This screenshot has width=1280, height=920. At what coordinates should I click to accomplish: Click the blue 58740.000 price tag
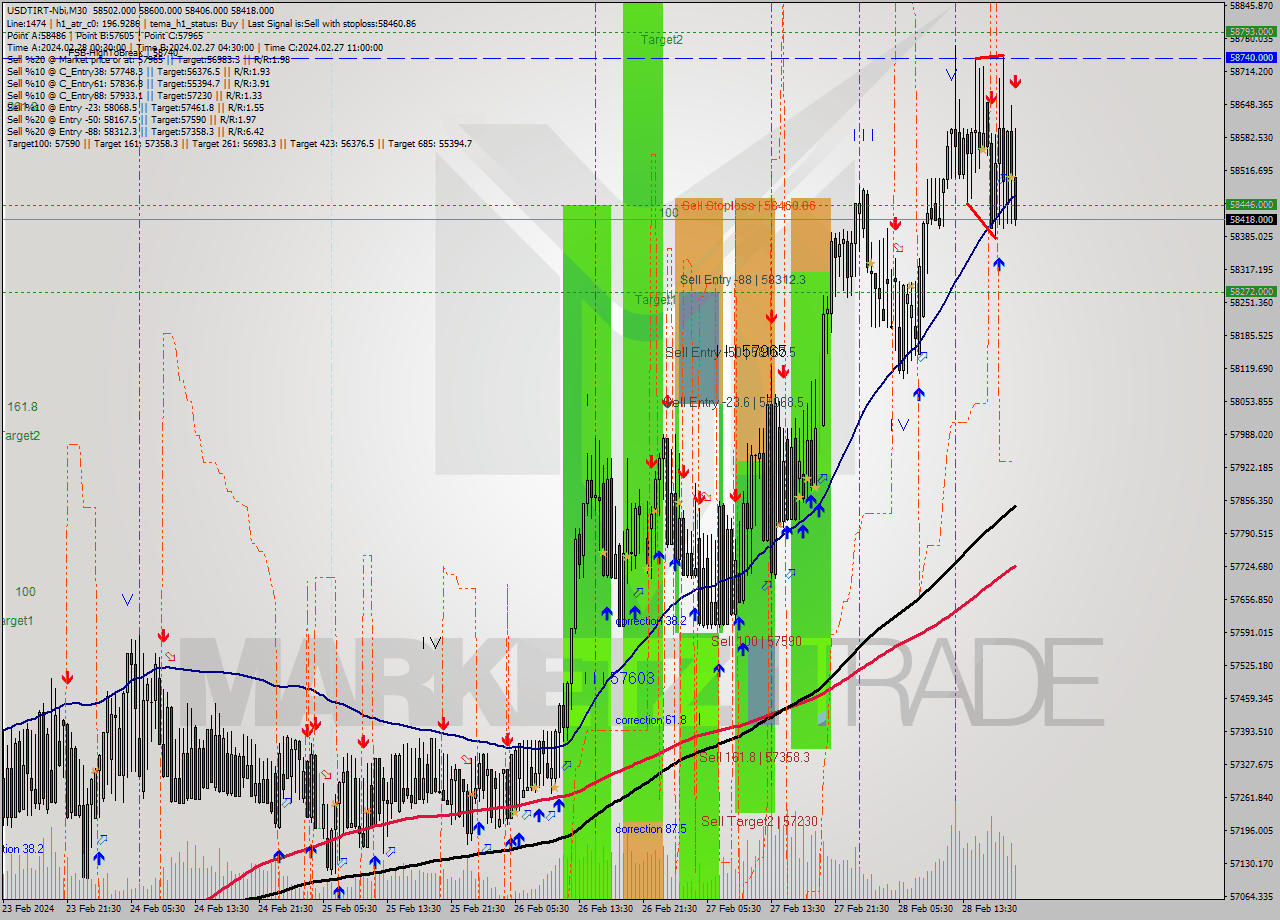point(1251,58)
